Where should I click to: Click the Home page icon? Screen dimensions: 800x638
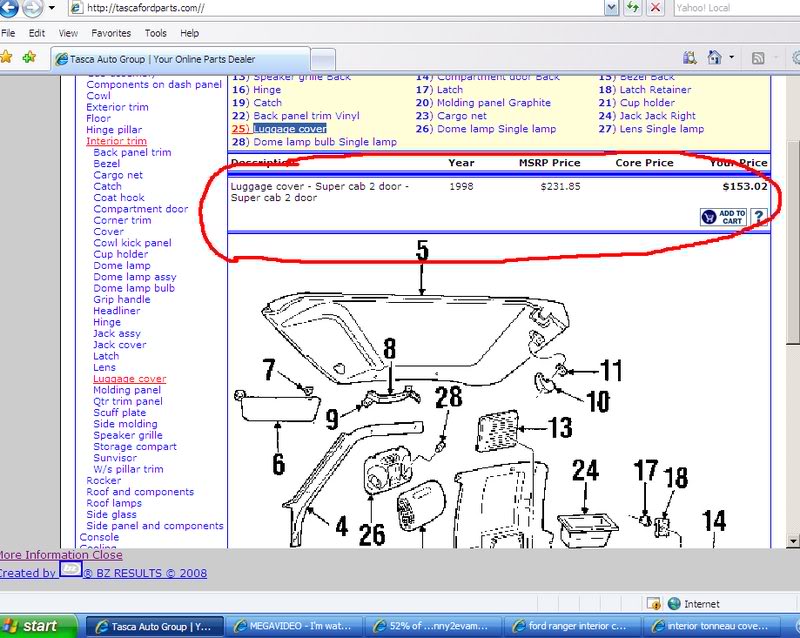coord(714,57)
